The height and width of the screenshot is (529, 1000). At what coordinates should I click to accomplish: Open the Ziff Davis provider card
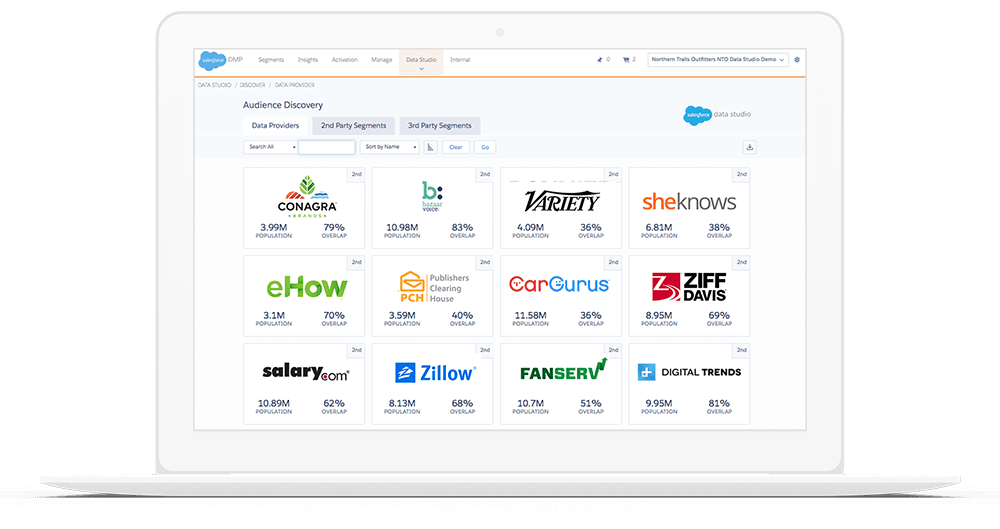(689, 296)
